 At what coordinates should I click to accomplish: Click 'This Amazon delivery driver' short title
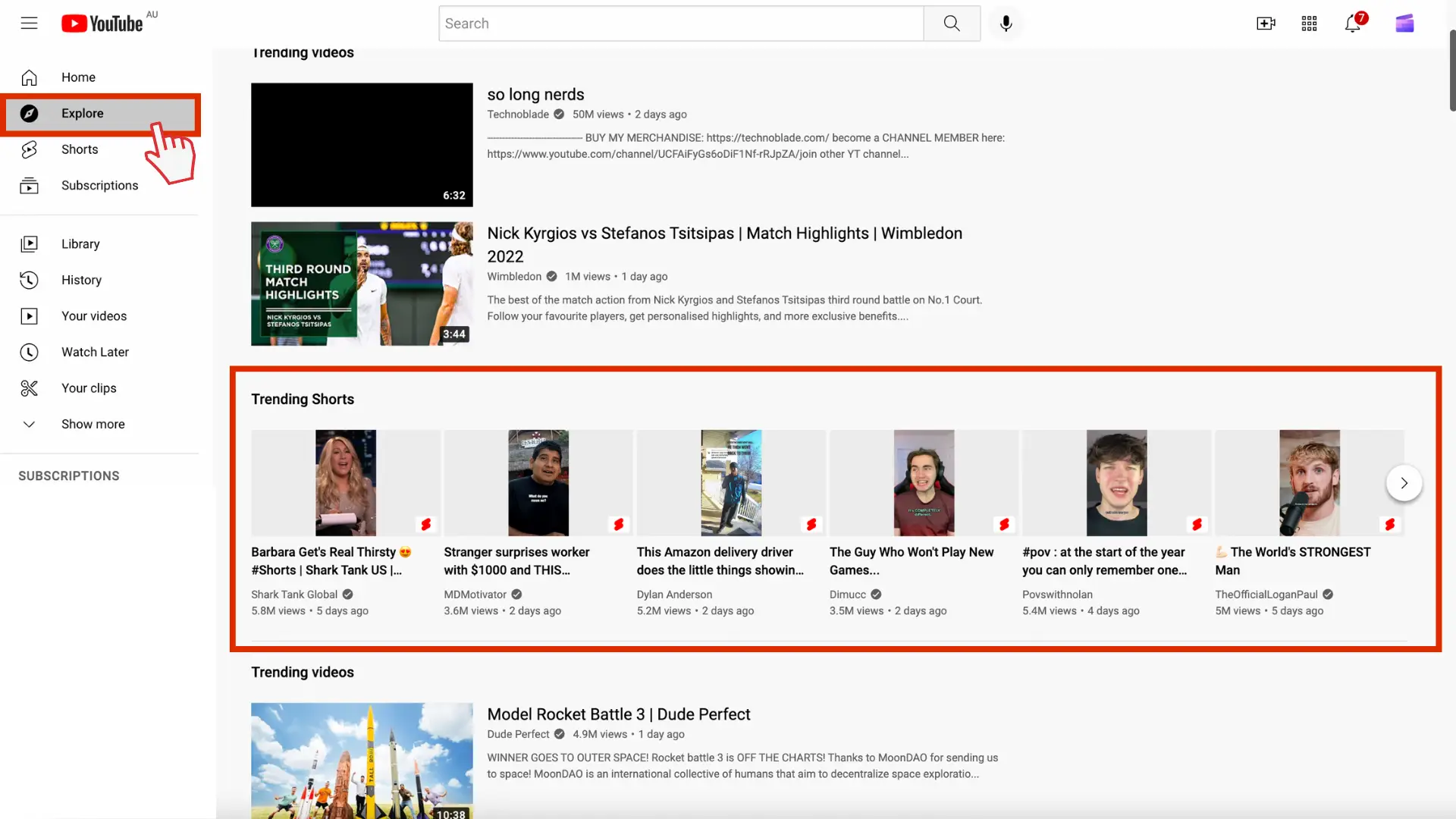tap(720, 561)
